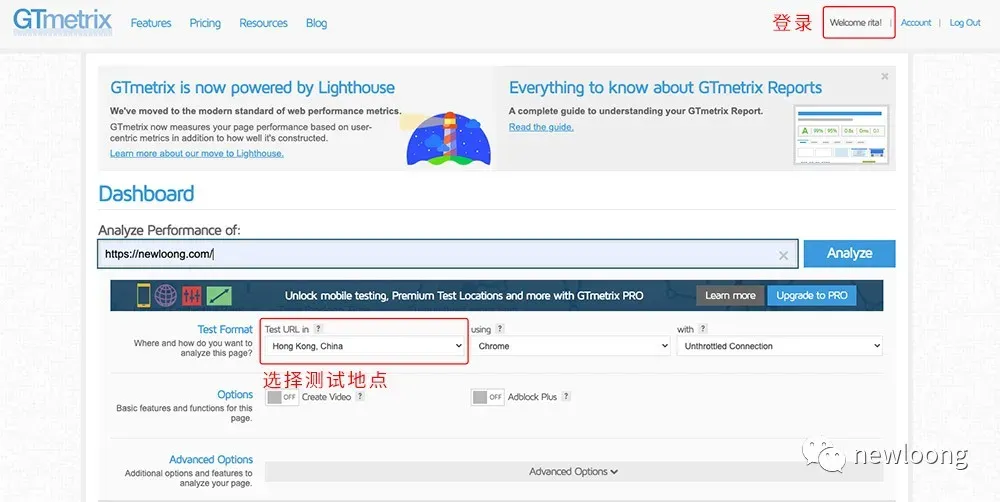Open the GTmetrix report preview thumbnail
1000x502 pixels.
[841, 135]
